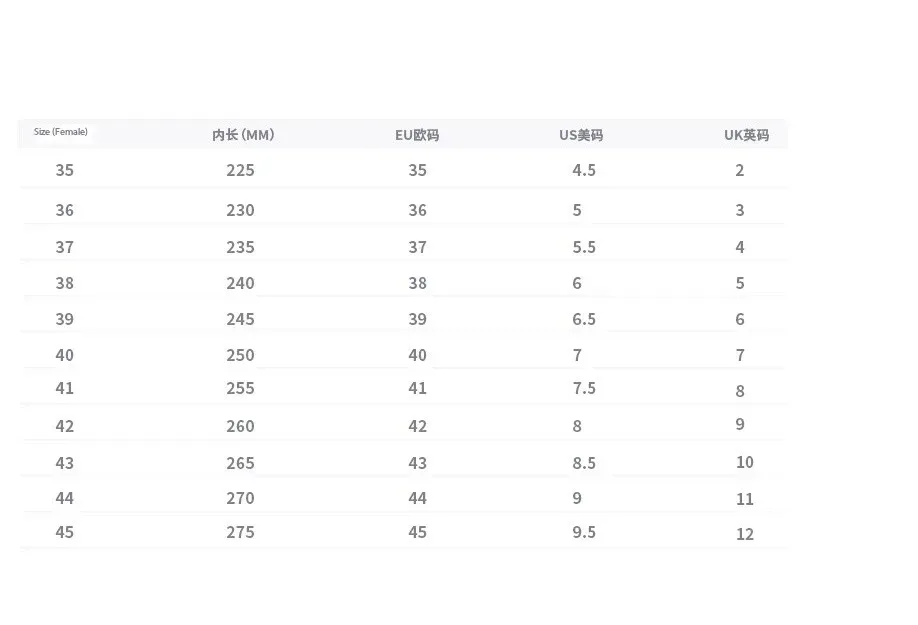Select UK size 12 cell
The width and height of the screenshot is (918, 625).
(745, 534)
